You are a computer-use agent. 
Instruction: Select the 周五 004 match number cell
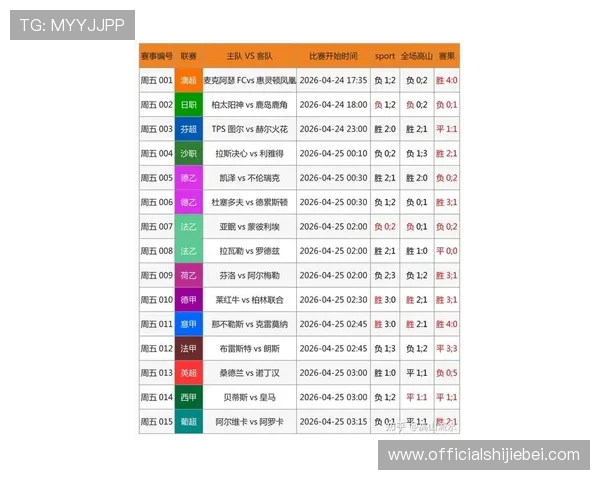pyautogui.click(x=157, y=153)
